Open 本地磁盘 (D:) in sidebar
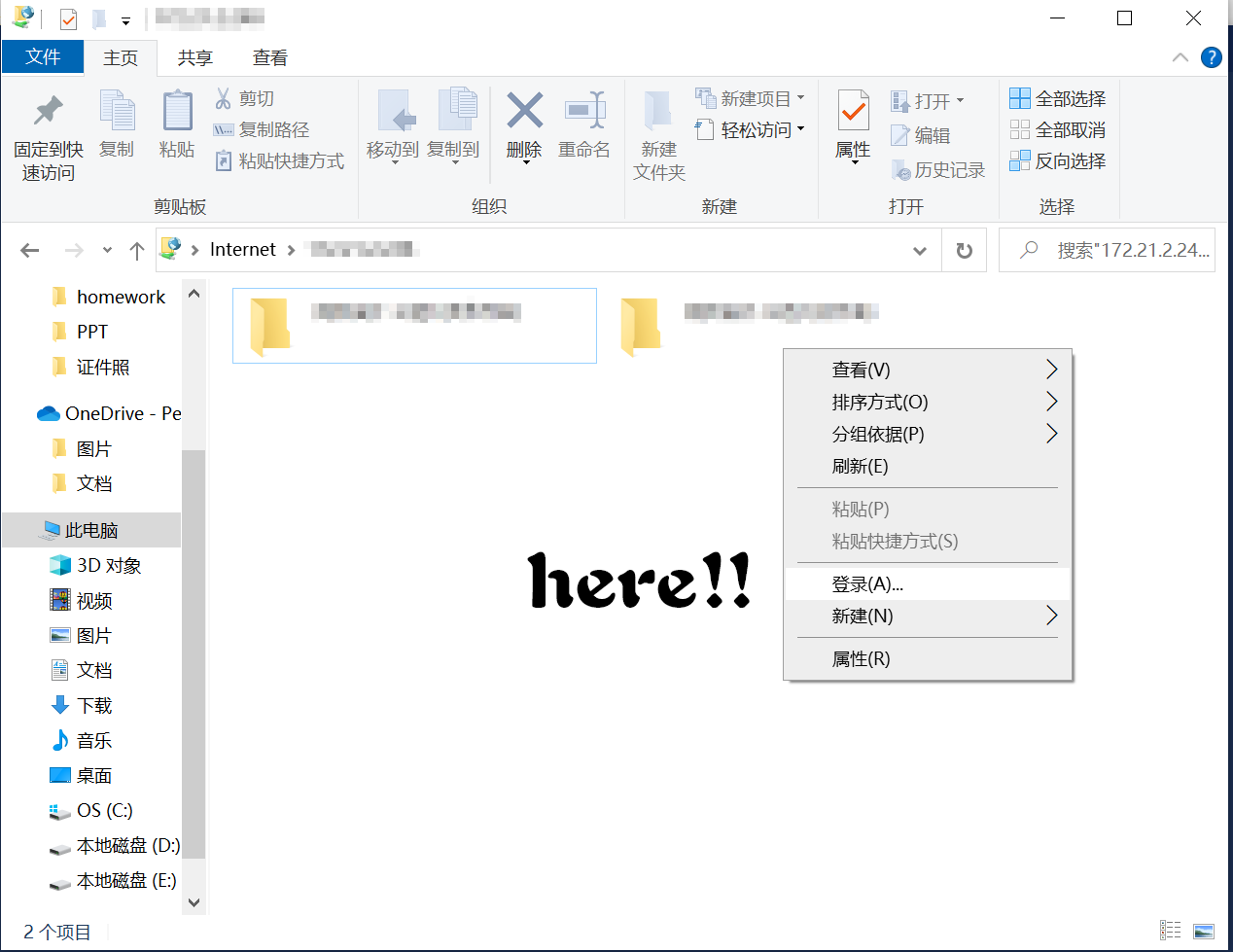The image size is (1233, 952). point(115,845)
